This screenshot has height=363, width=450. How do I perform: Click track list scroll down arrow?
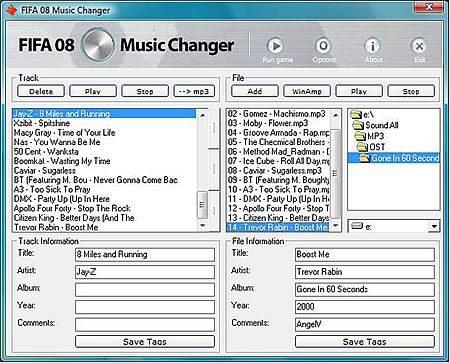coord(202,226)
